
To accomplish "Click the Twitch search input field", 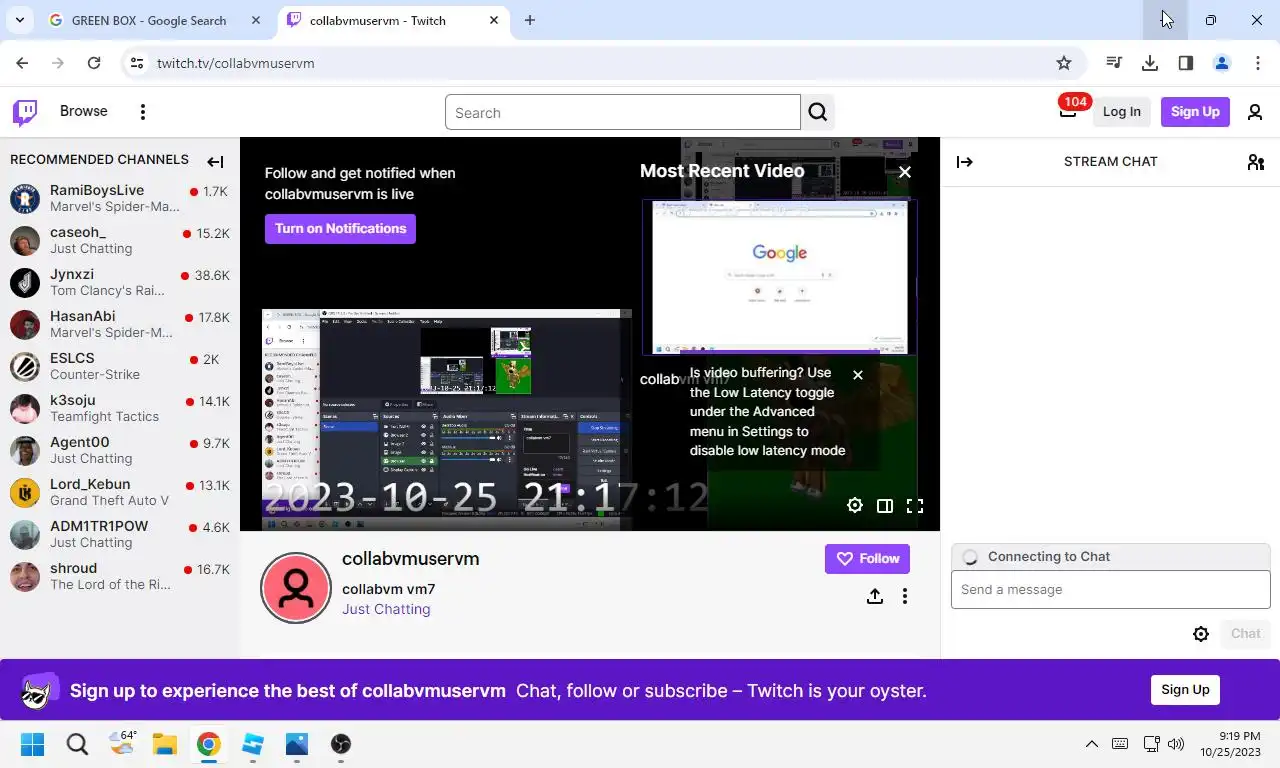I will pyautogui.click(x=622, y=112).
